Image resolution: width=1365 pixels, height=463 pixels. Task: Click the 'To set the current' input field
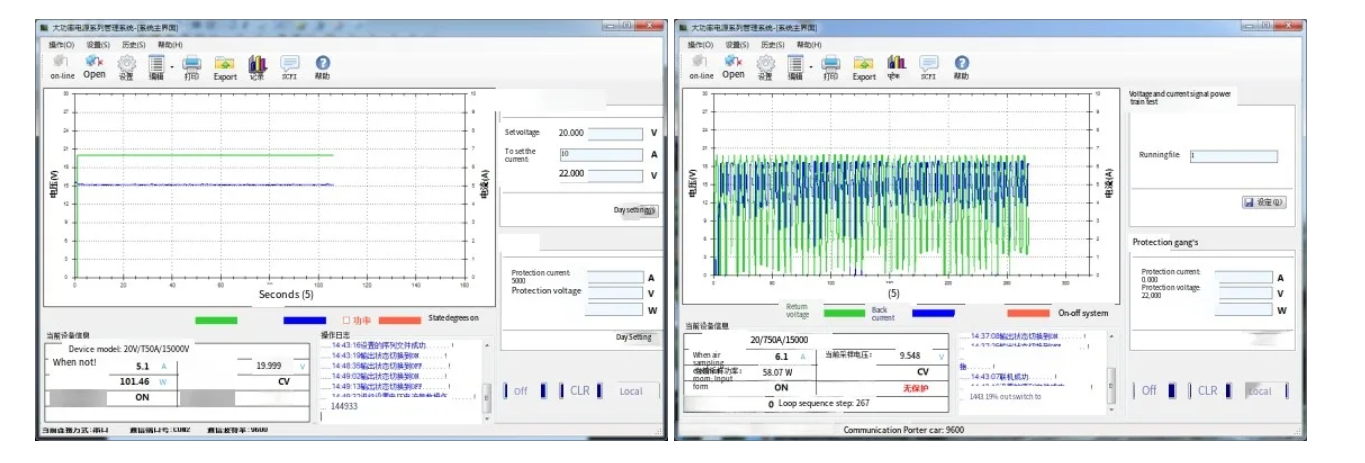pyautogui.click(x=600, y=155)
